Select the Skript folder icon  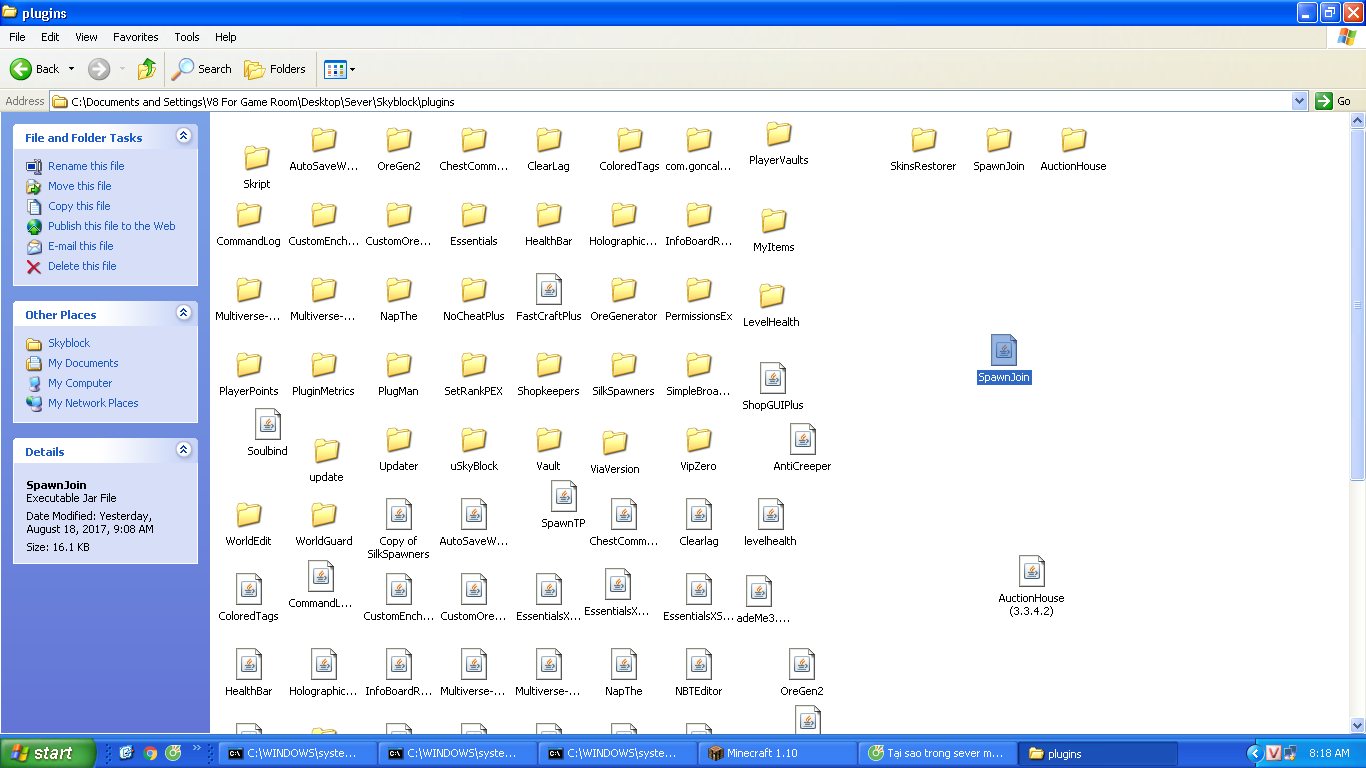pos(257,158)
